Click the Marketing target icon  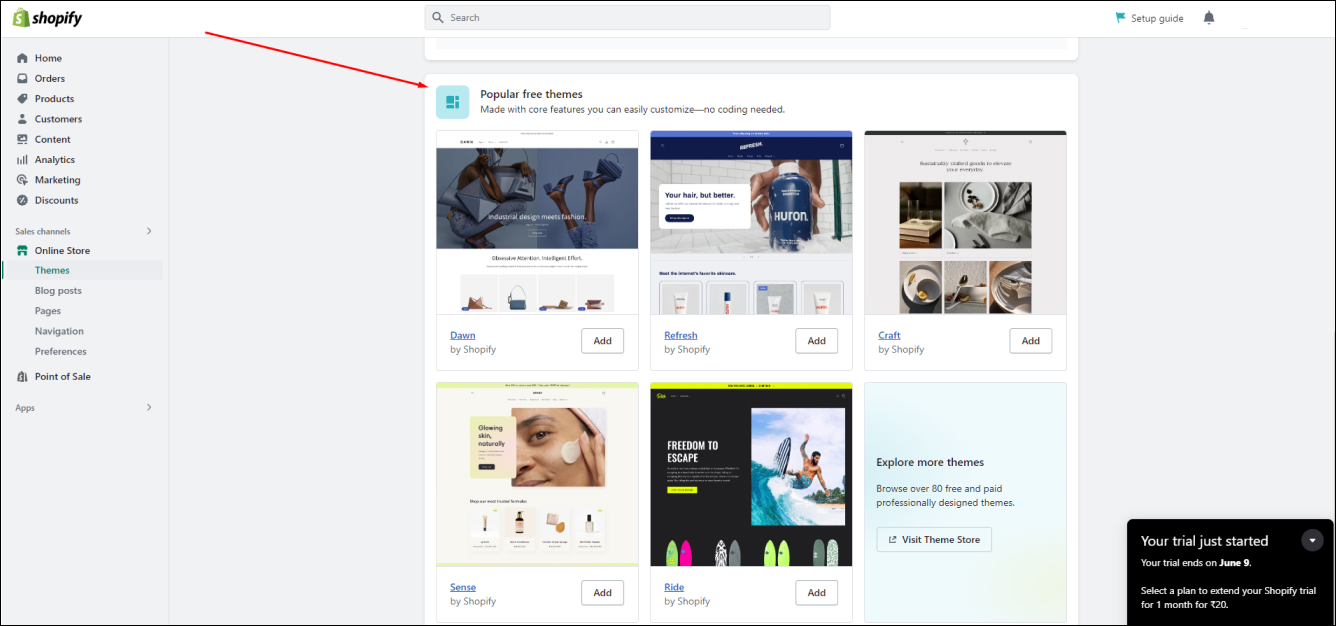(x=22, y=180)
